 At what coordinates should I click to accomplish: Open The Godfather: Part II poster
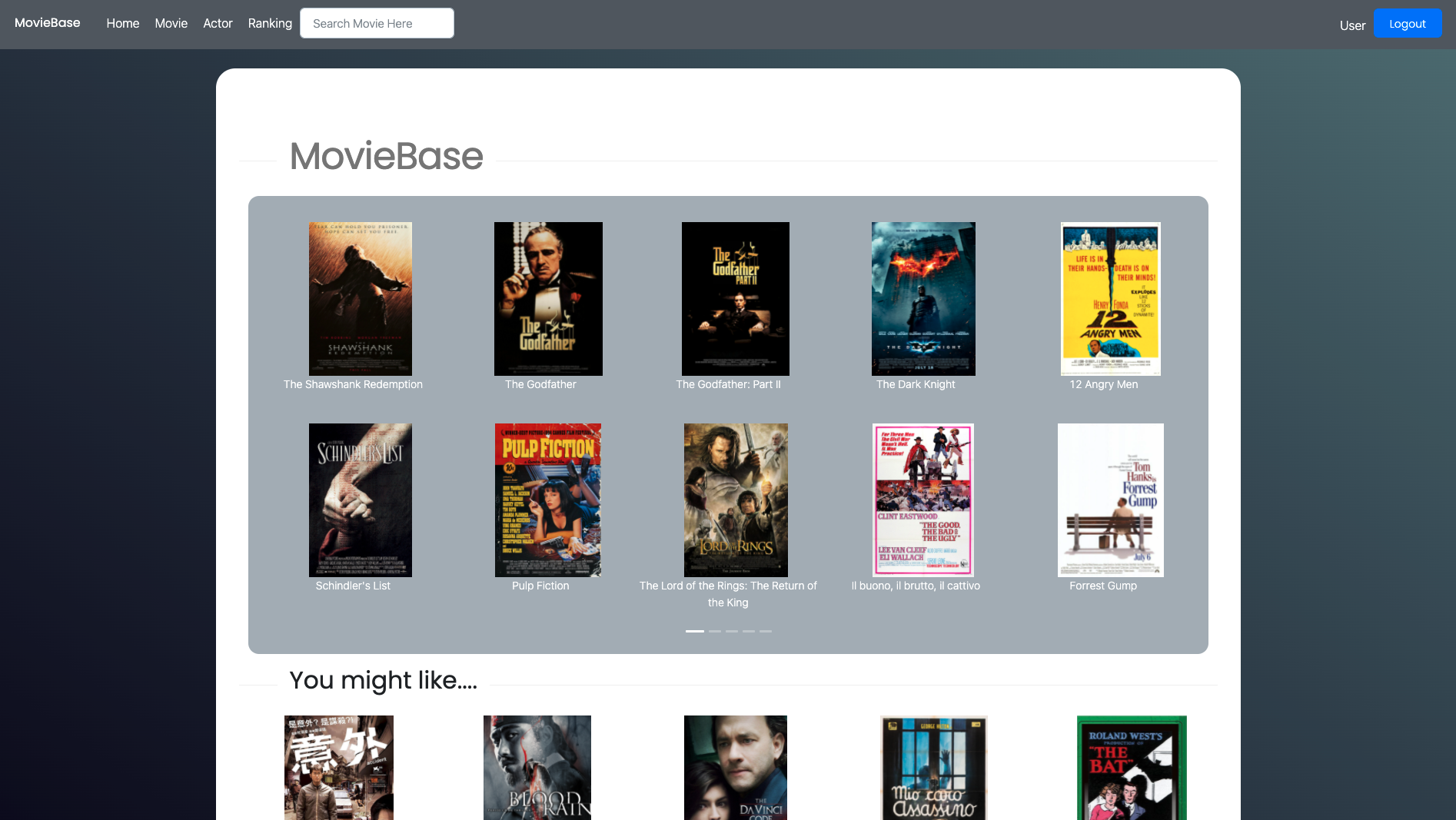[x=736, y=299]
